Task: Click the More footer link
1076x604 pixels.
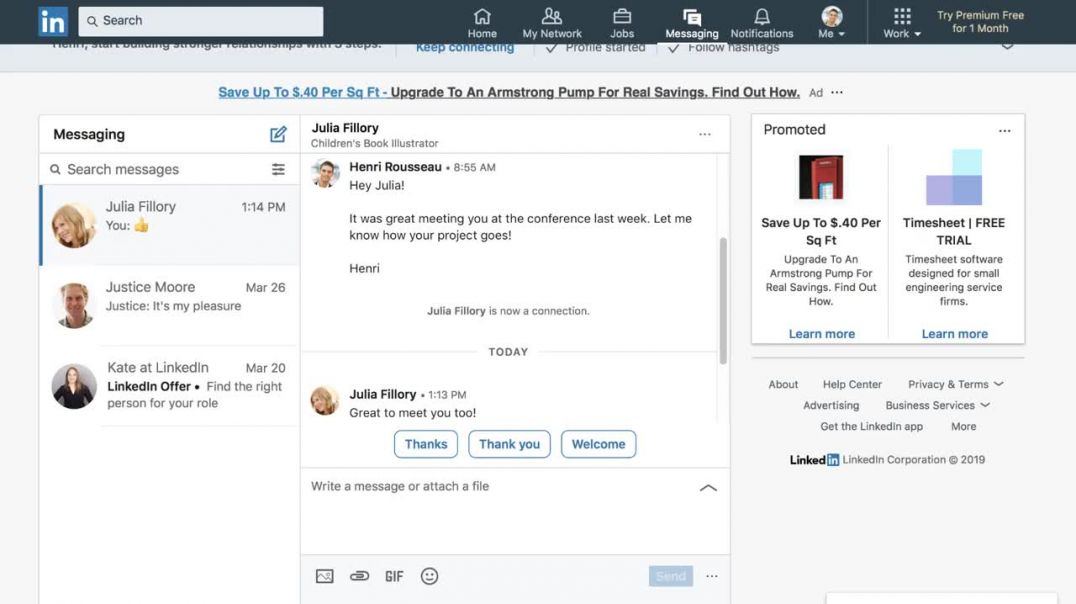Action: 963,426
